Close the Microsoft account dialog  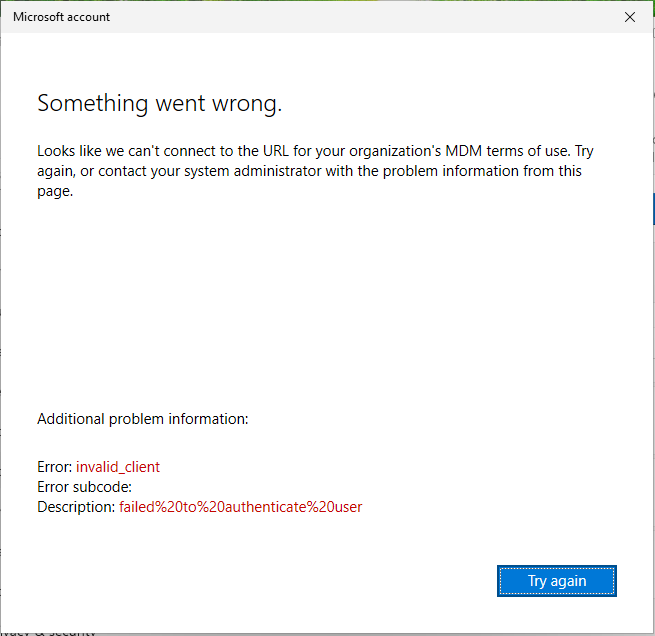tap(629, 17)
